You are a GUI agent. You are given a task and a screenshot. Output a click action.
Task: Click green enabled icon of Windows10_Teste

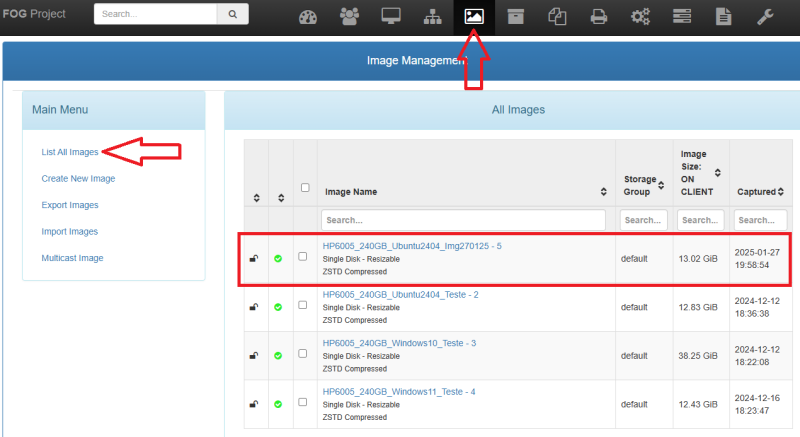click(278, 355)
